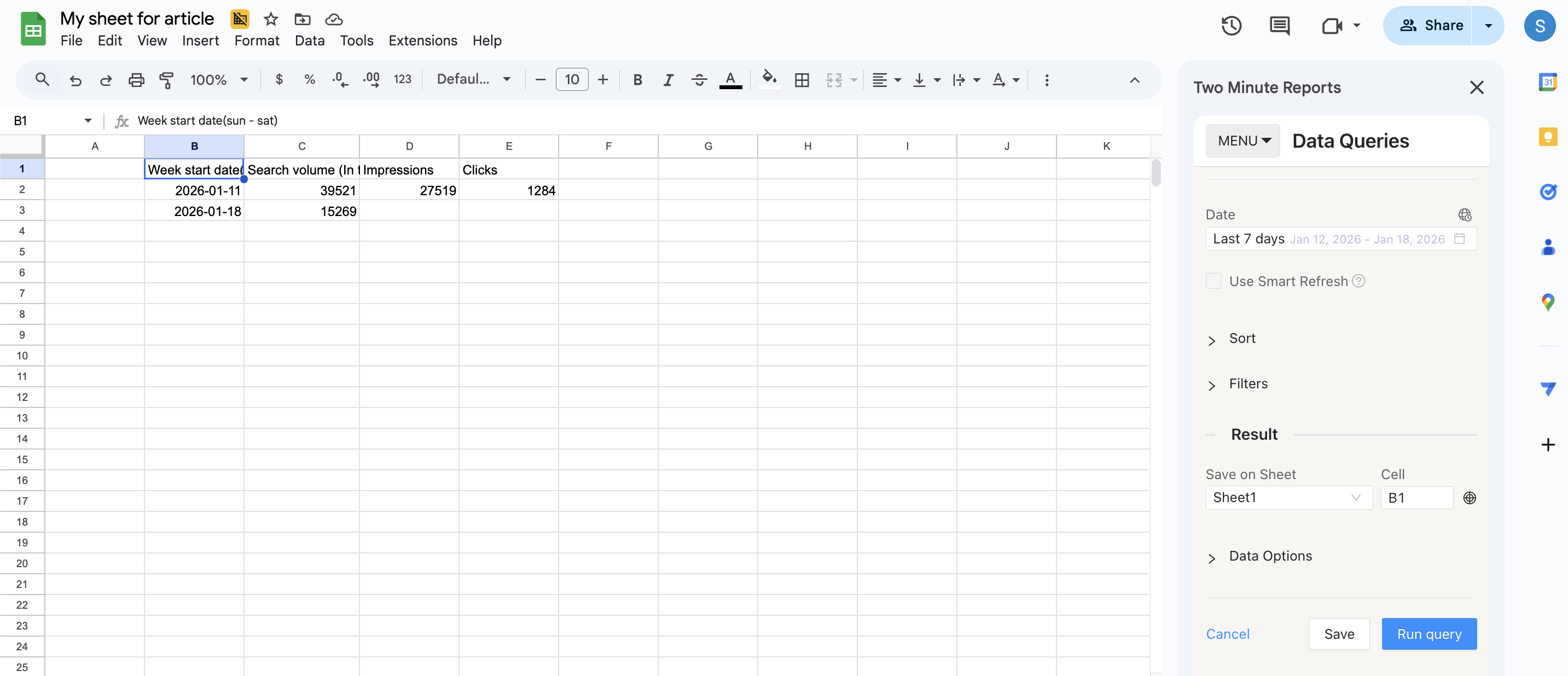Toggle italic formatting
Viewport: 1568px width, 676px height.
pyautogui.click(x=667, y=80)
